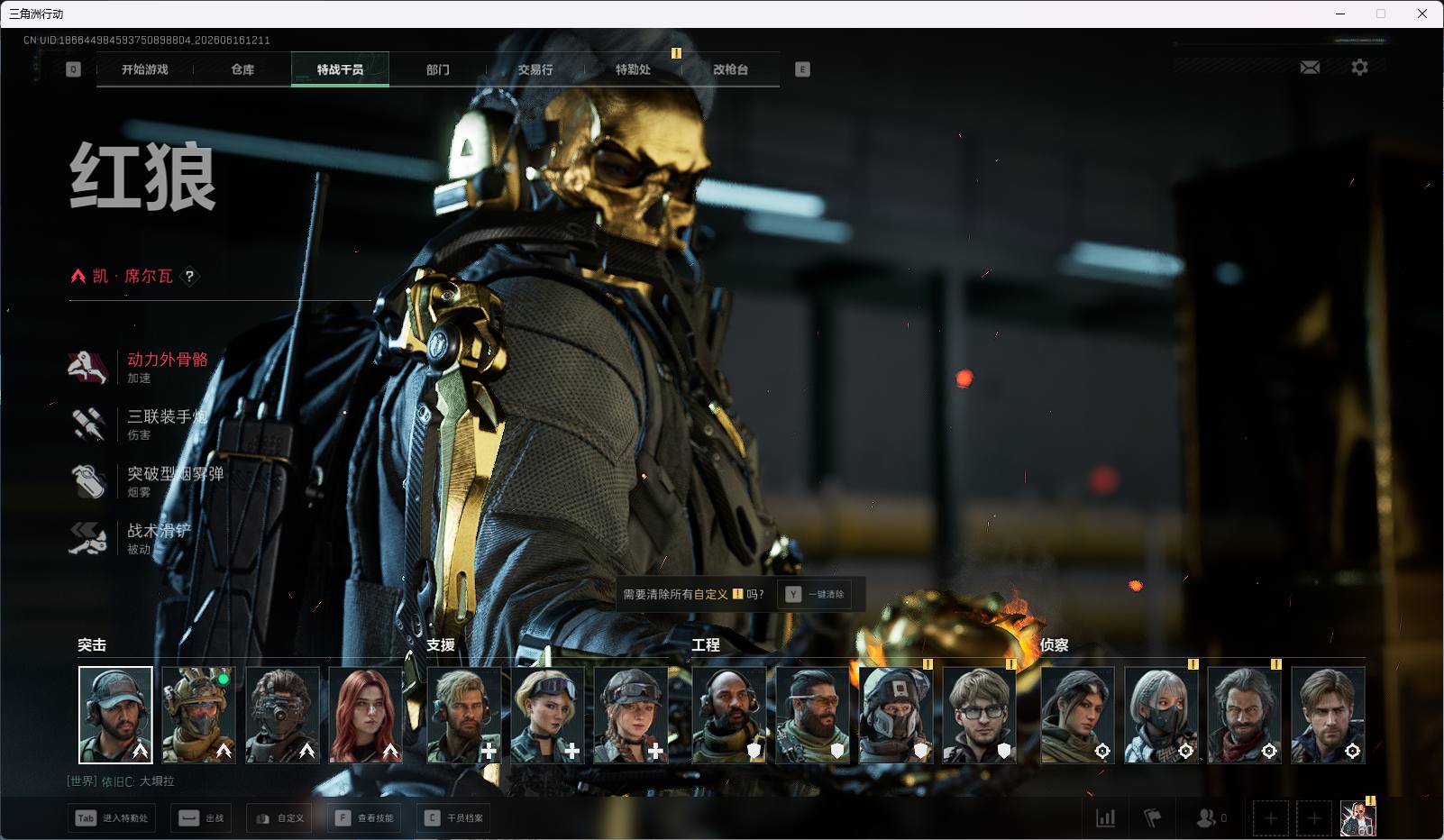Viewport: 1444px width, 840px height.
Task: Click the 侦察 class heading
Action: pyautogui.click(x=1055, y=645)
